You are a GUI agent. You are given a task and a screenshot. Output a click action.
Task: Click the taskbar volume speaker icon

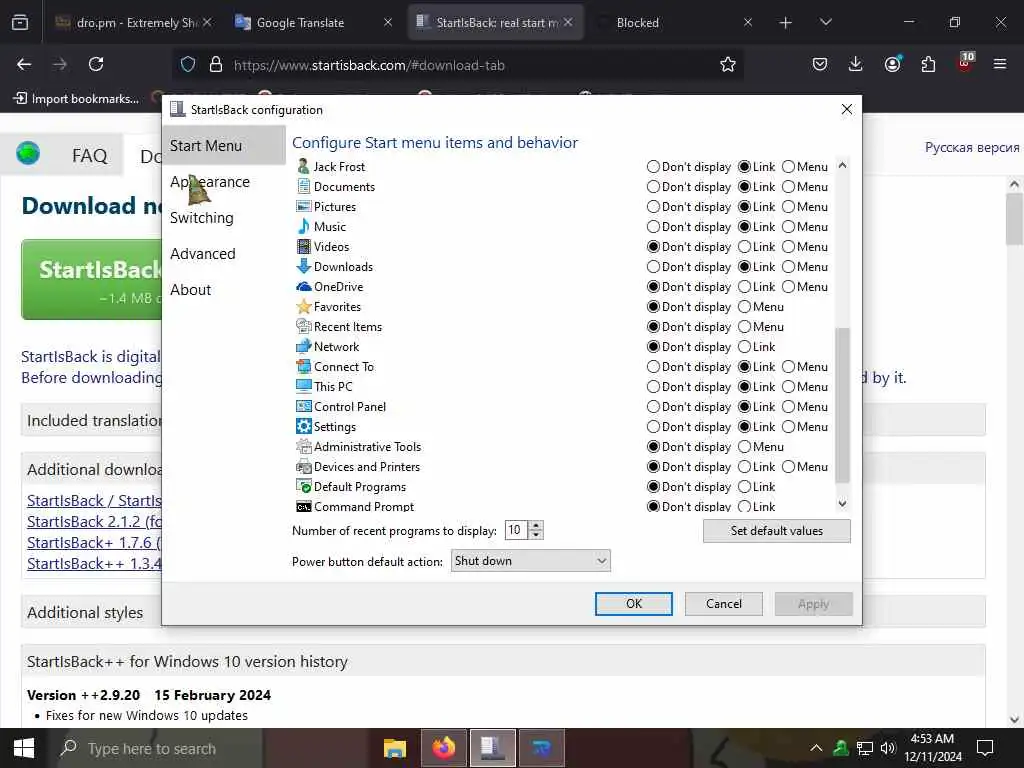click(888, 748)
